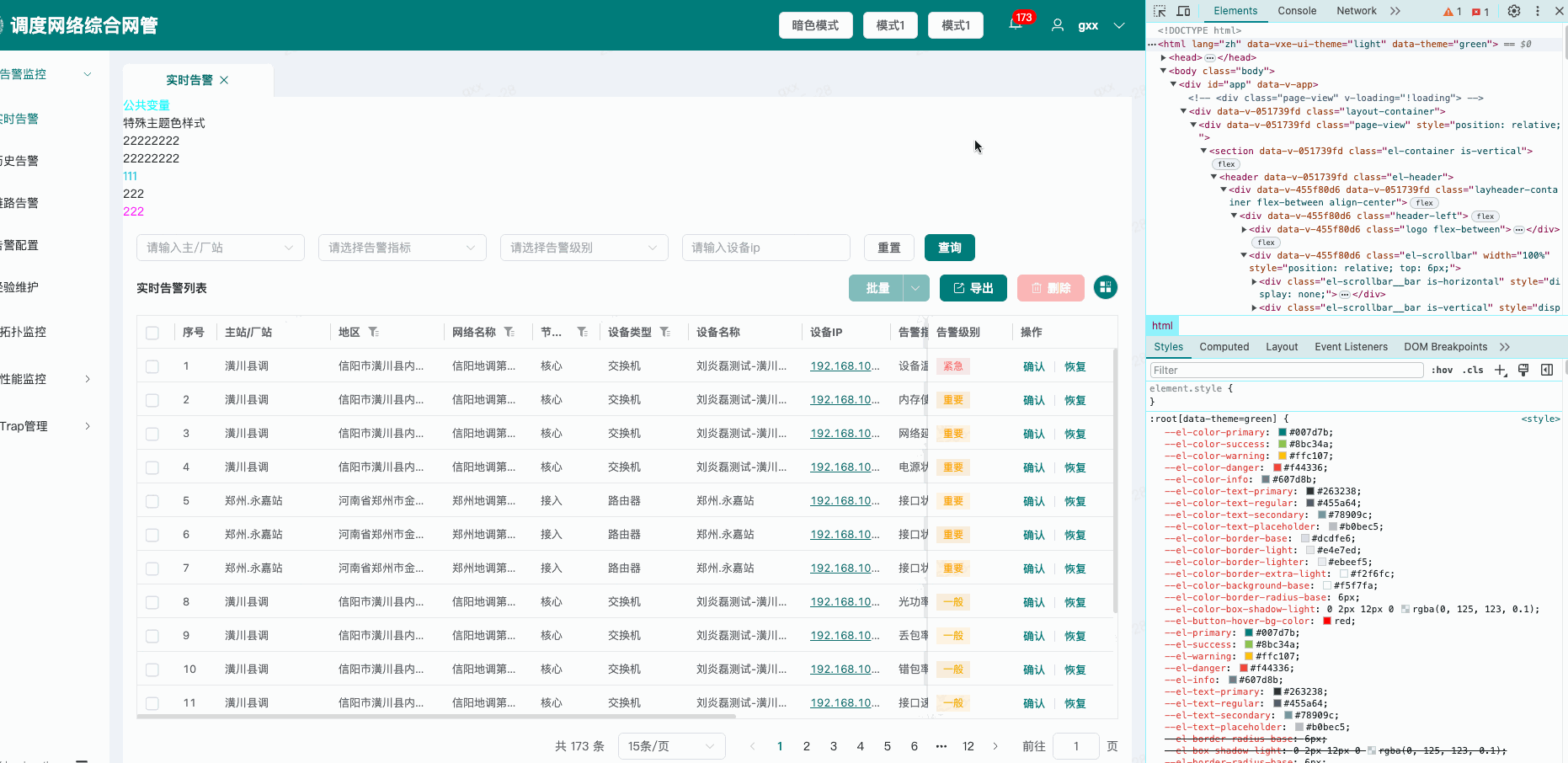Image resolution: width=1568 pixels, height=763 pixels.
Task: Click 确认 for row 1
Action: tap(1033, 366)
